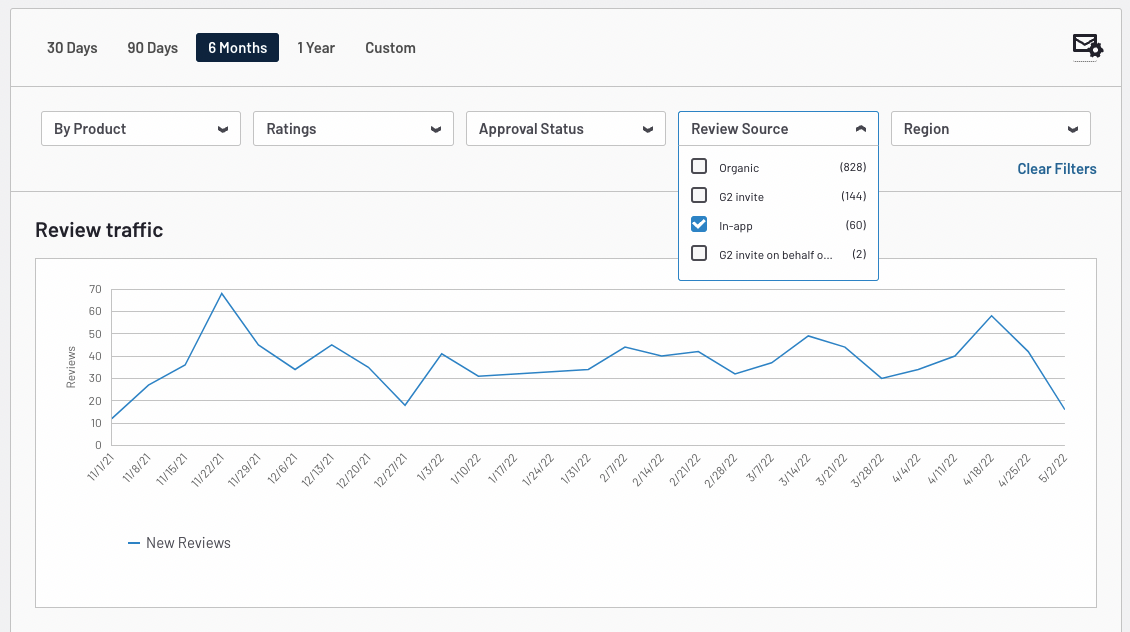Screen dimensions: 1130x632
Task: Select the 6 Months time range
Action: [x=237, y=48]
